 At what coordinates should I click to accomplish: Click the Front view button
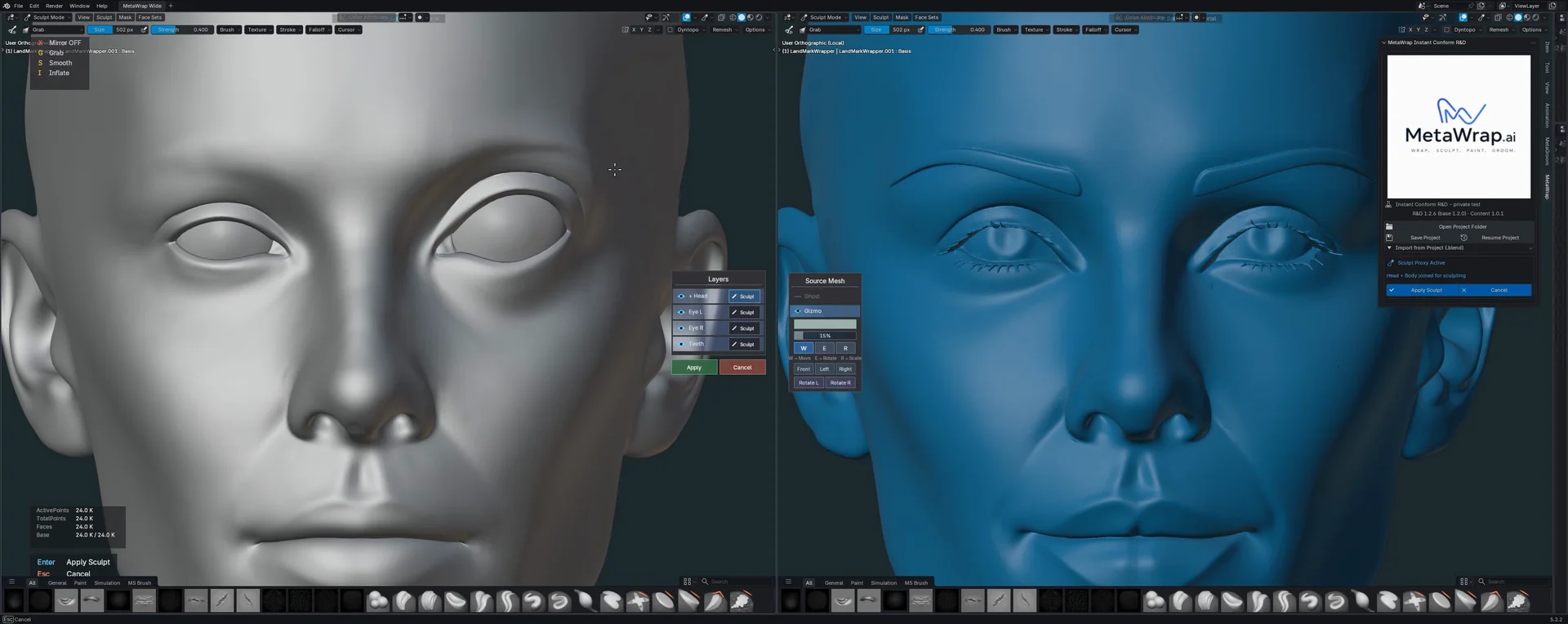(x=804, y=369)
